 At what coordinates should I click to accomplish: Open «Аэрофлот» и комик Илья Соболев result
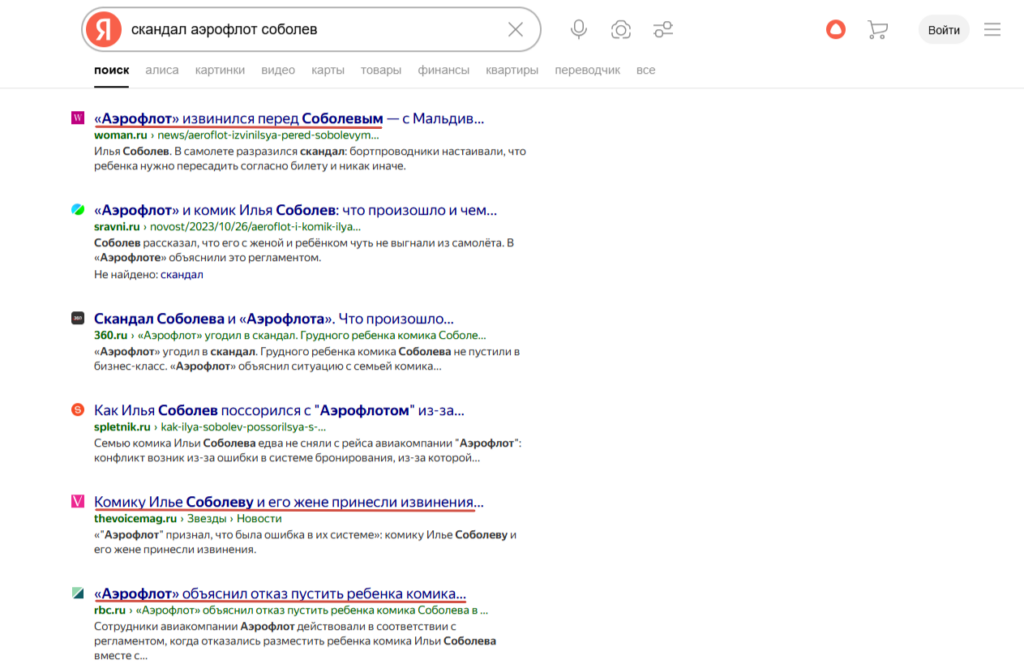click(x=295, y=210)
